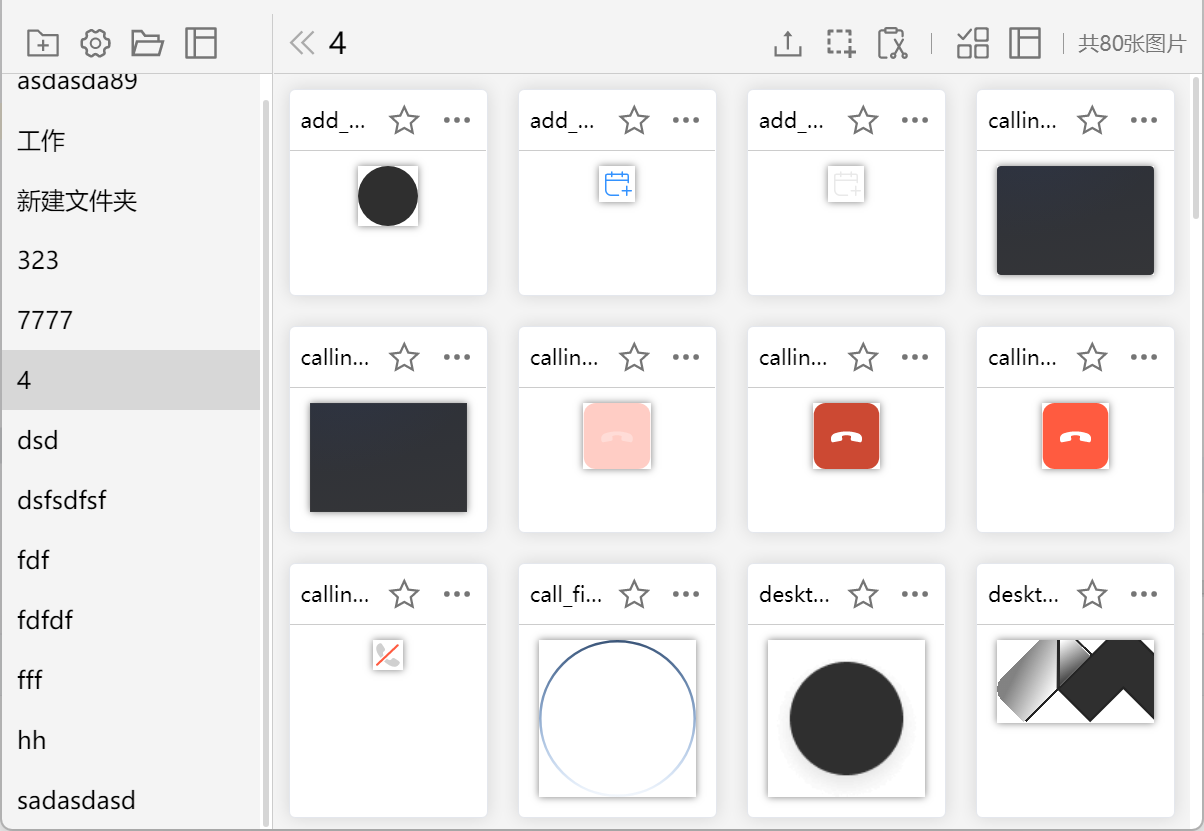Star the add_ card with gray calendar
1204x831 pixels.
863,120
